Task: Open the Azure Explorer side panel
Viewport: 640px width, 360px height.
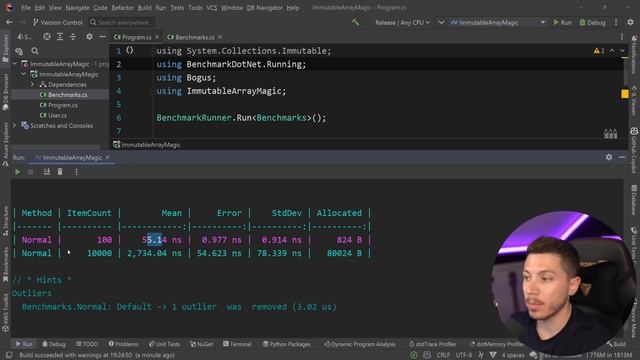Action: (x=5, y=144)
